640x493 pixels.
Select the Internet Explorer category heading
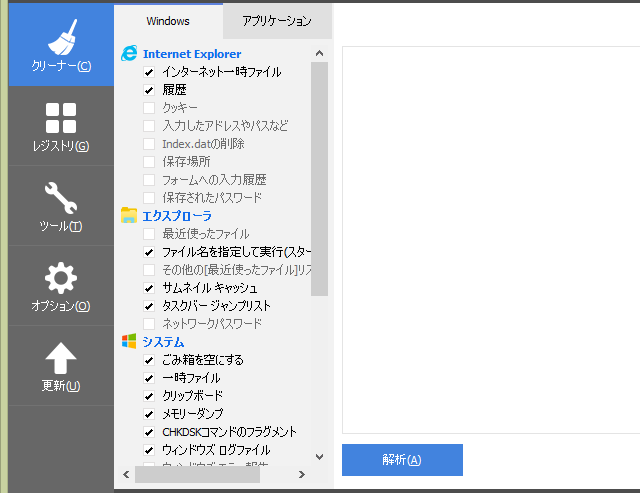pyautogui.click(x=192, y=54)
